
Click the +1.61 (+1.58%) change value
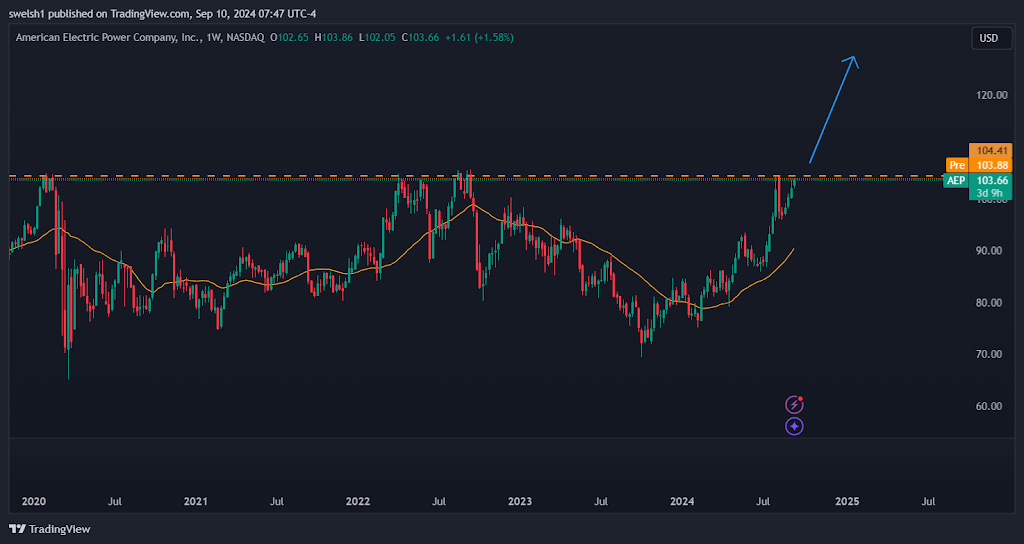pos(479,38)
